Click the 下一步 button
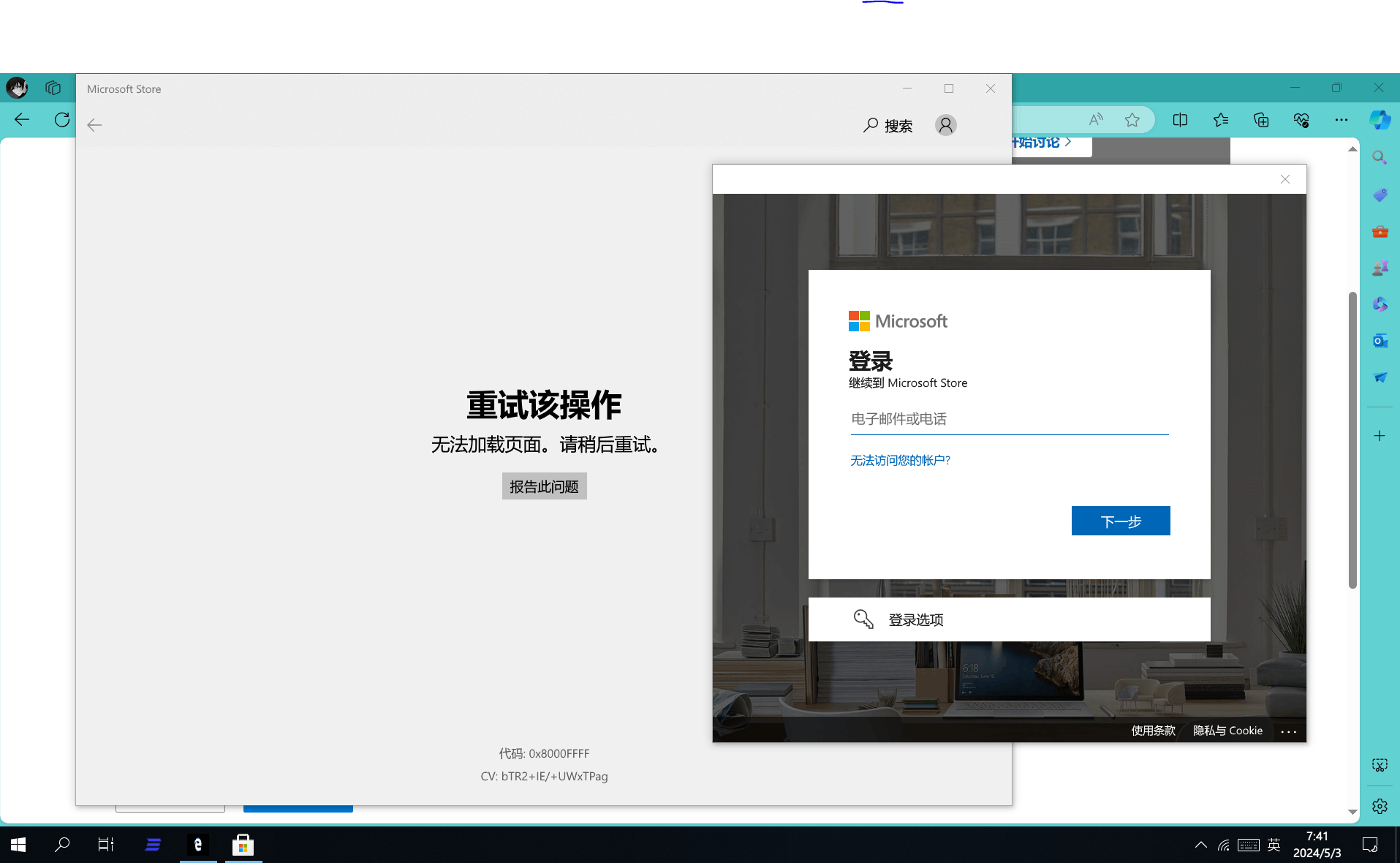This screenshot has width=1400, height=863. click(x=1121, y=521)
